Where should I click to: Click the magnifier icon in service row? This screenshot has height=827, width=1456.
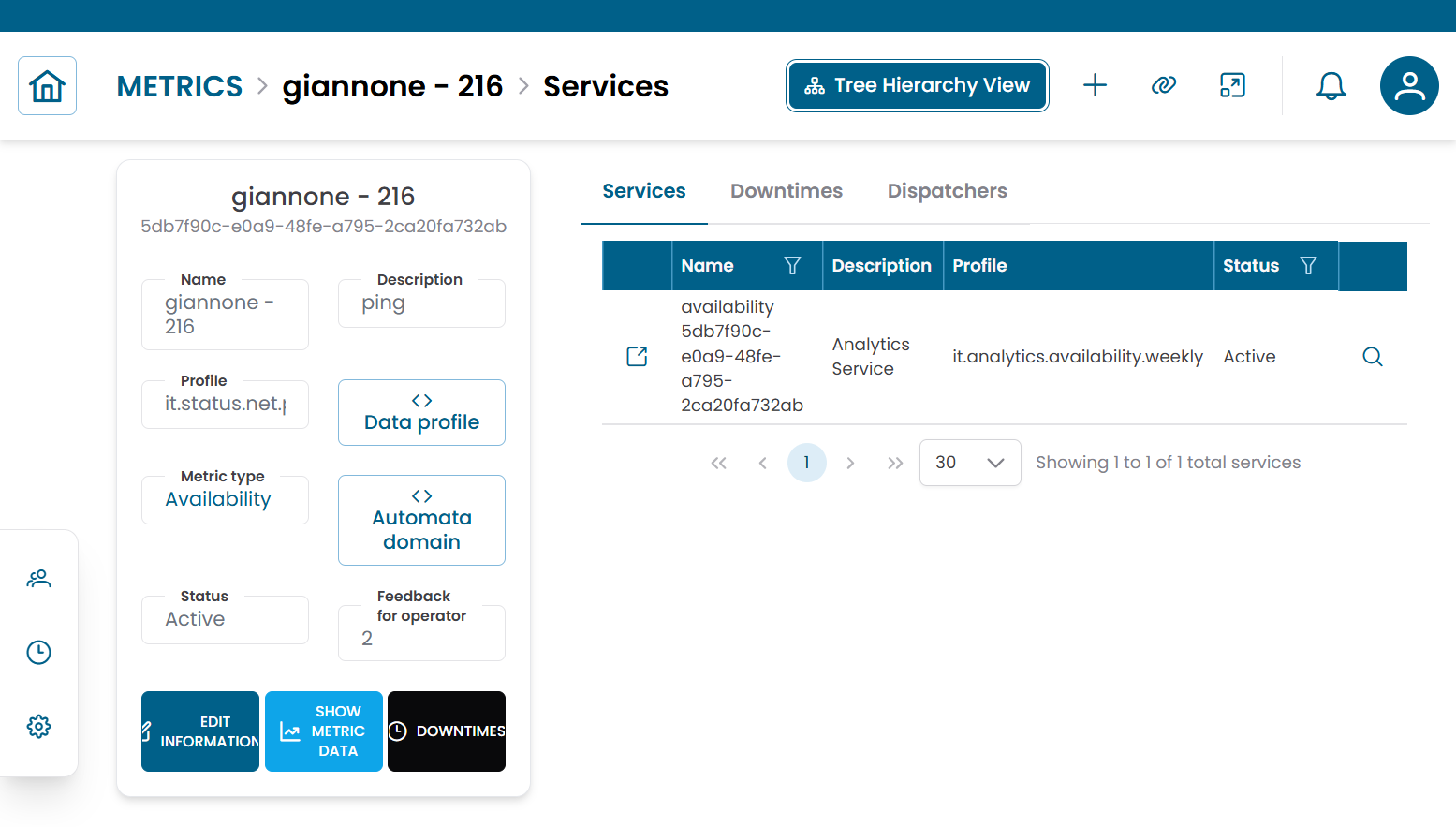click(x=1372, y=357)
